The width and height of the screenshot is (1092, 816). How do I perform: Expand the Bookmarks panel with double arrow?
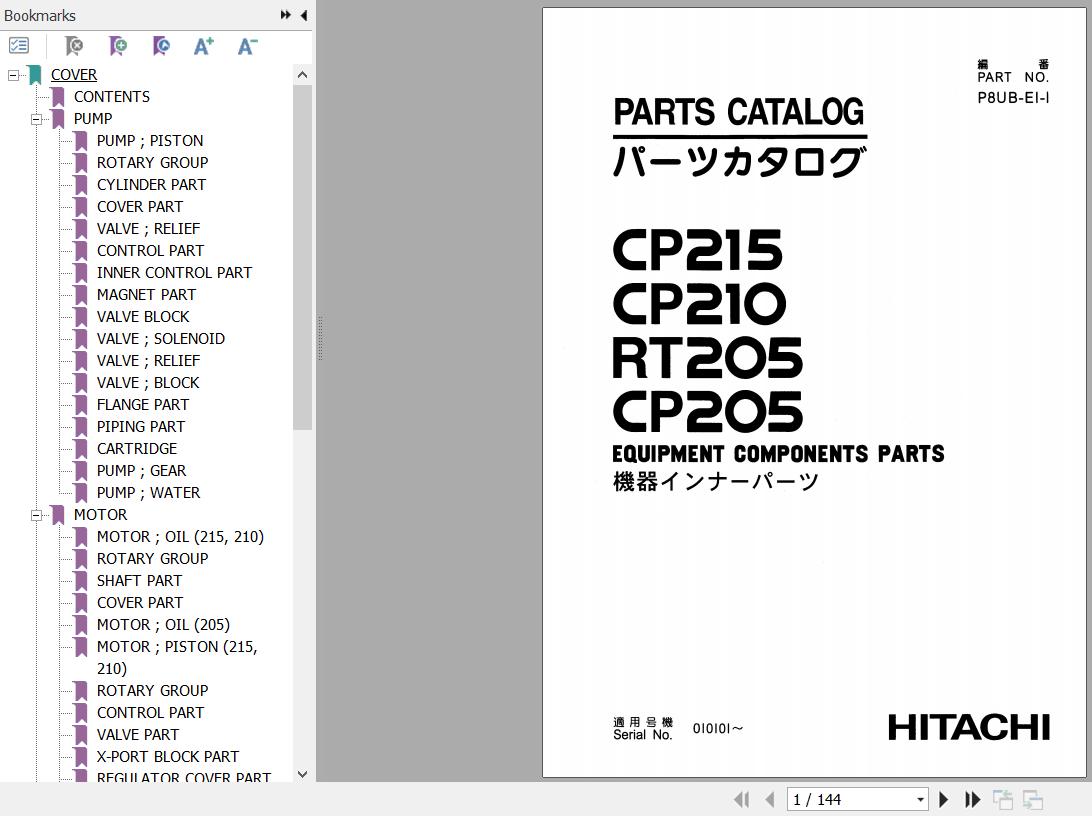tap(286, 15)
